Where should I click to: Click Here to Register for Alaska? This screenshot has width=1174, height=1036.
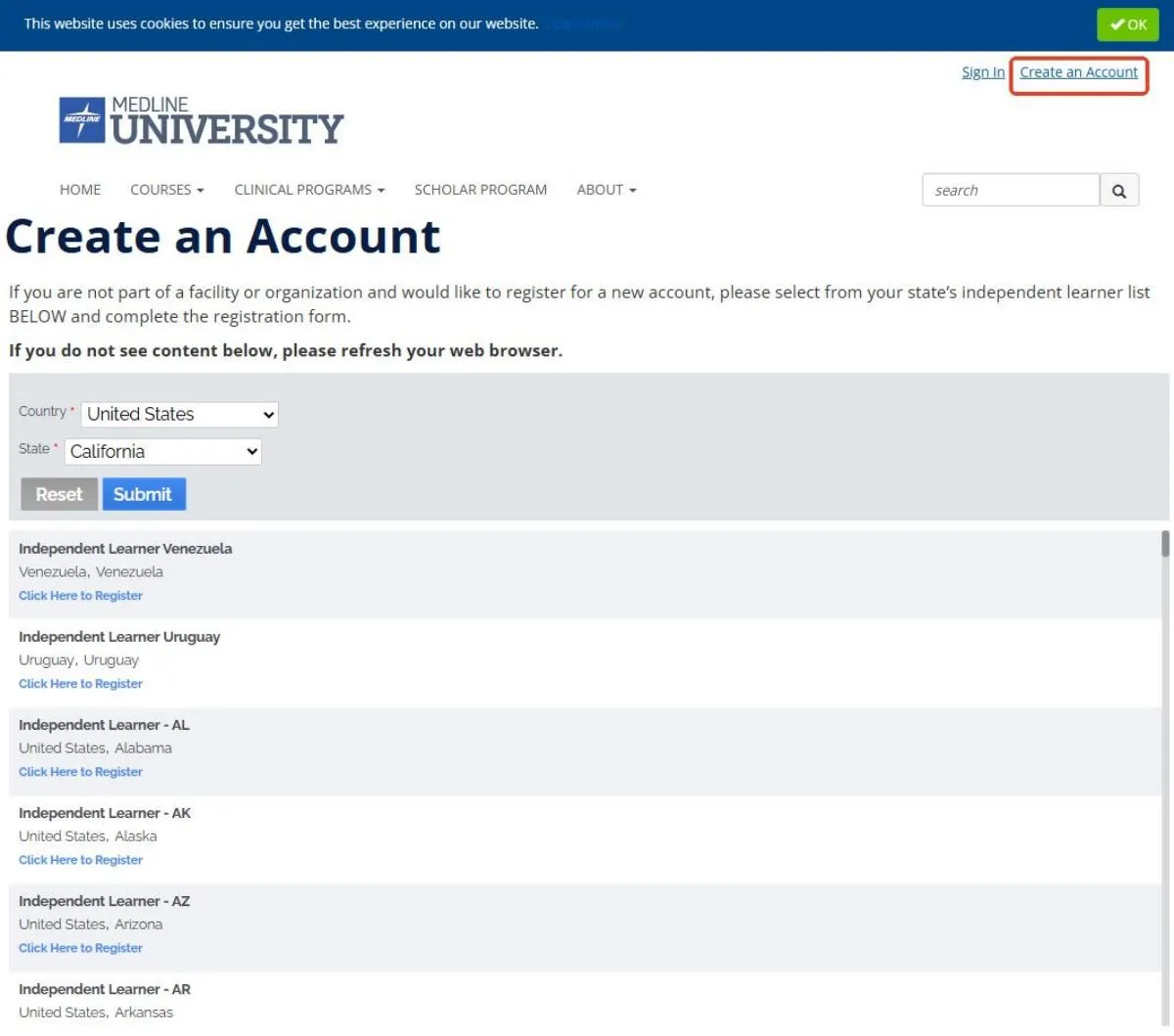coord(80,860)
